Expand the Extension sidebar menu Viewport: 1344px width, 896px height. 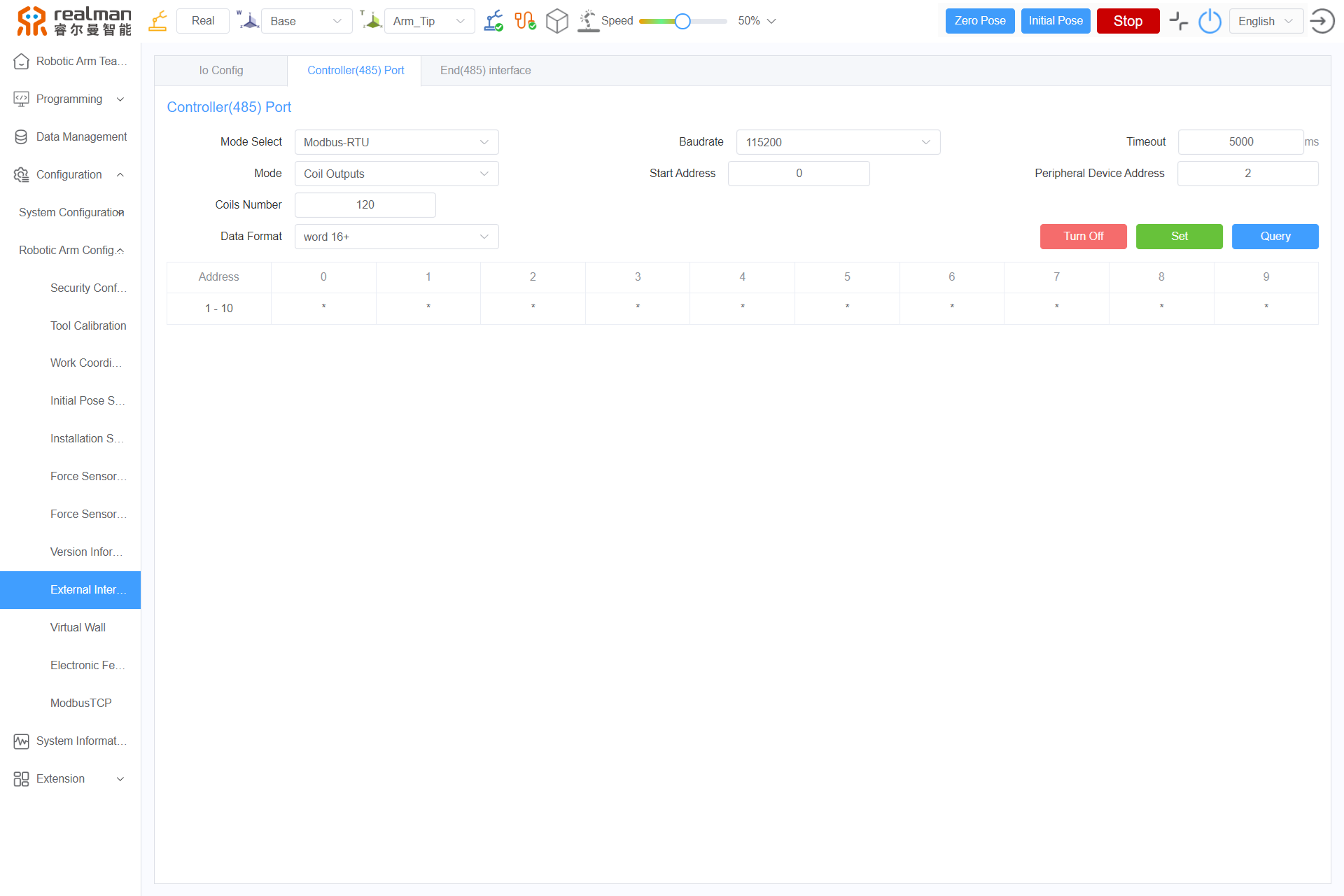click(x=70, y=778)
